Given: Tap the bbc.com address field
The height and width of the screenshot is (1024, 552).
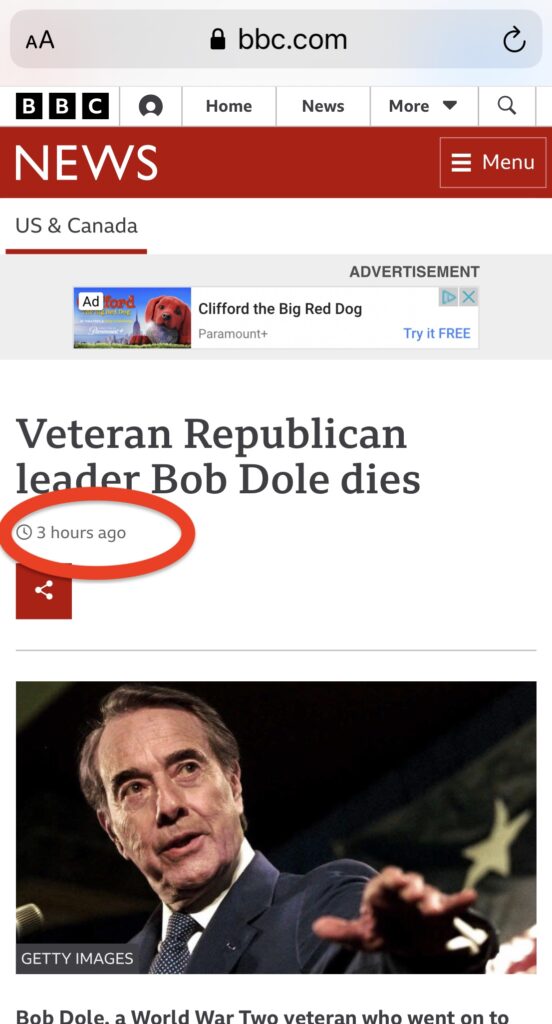Looking at the screenshot, I should coord(276,40).
